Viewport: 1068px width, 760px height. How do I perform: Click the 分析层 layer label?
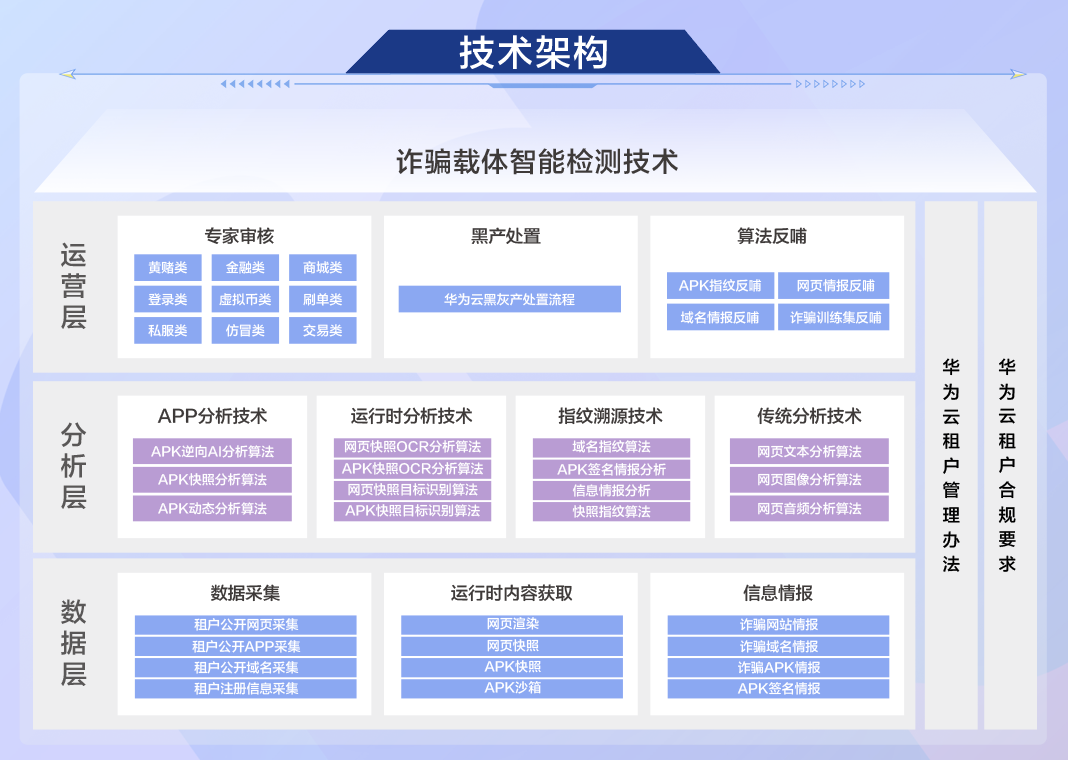point(74,466)
